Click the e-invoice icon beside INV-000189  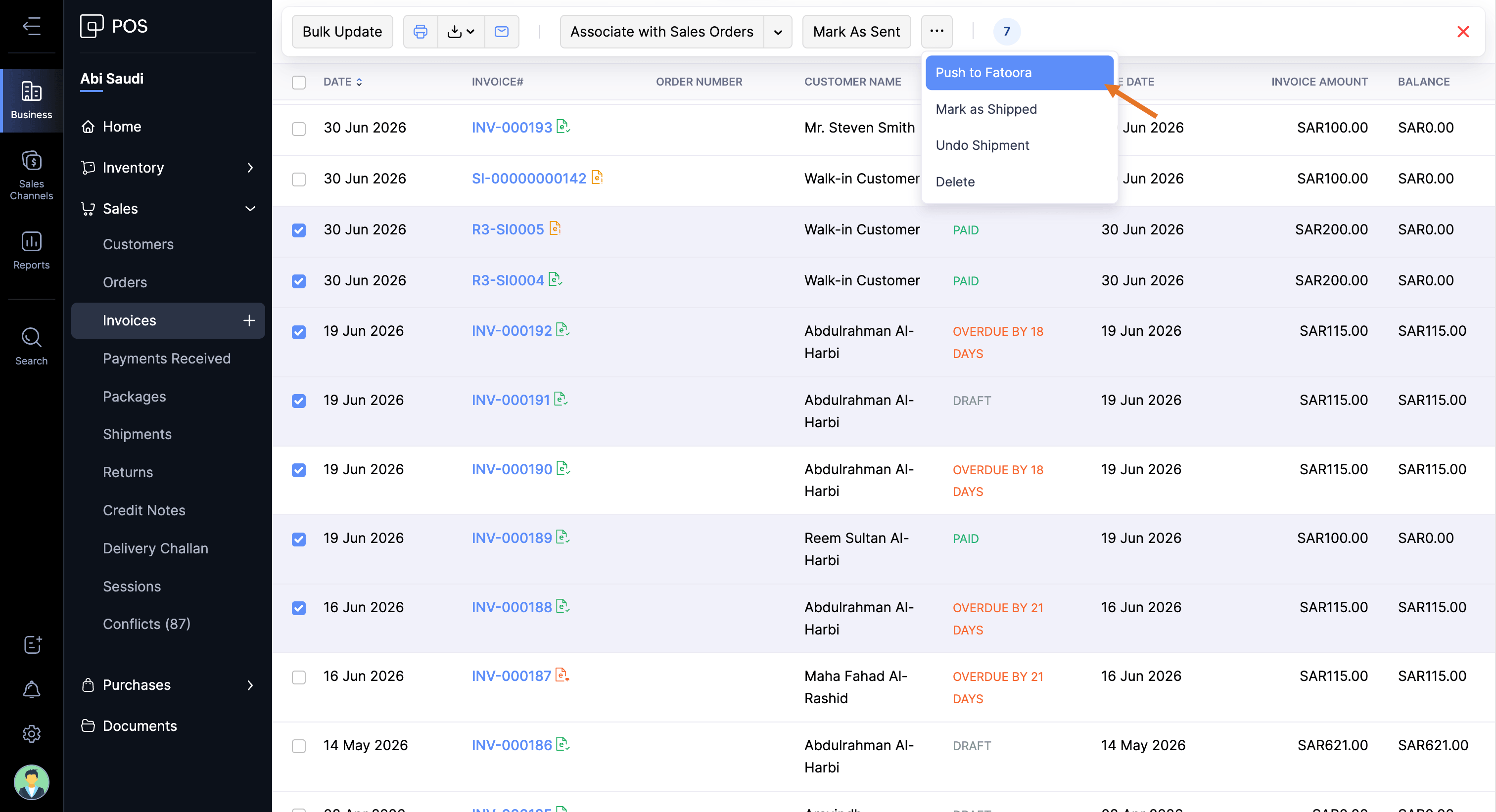click(563, 537)
